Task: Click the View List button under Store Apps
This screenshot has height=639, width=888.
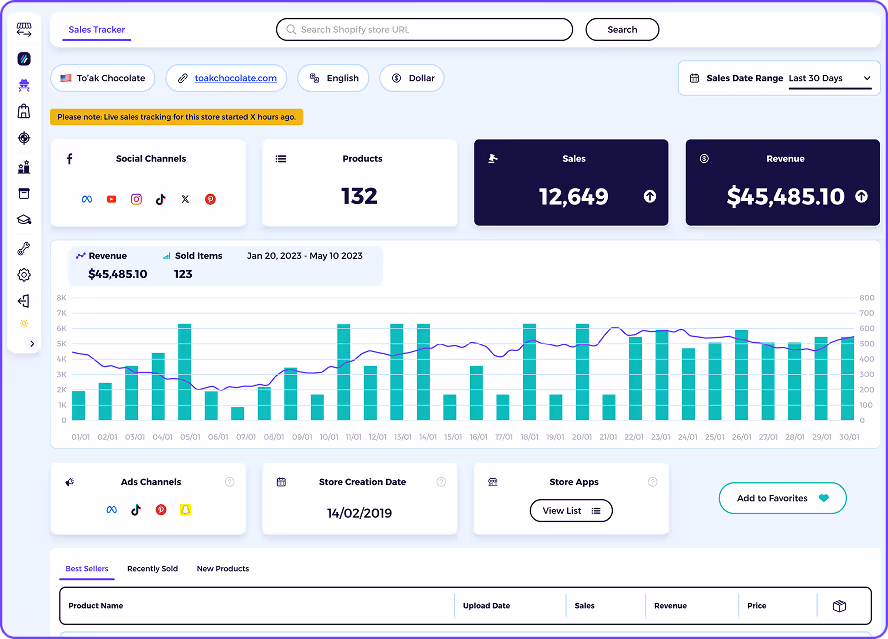Action: click(571, 510)
